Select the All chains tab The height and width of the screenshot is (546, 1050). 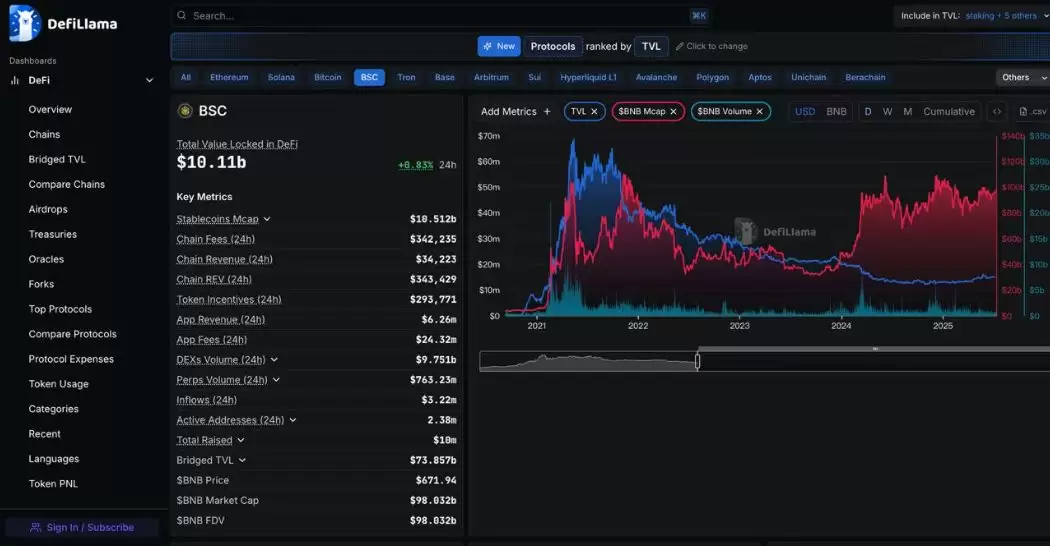pyautogui.click(x=185, y=77)
